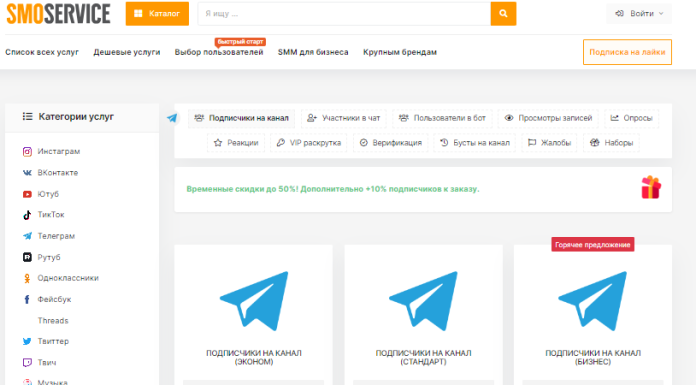Screen dimensions: 696x385
Task: Open Подписчики на канал (Стандарт) card image
Action: (423, 301)
